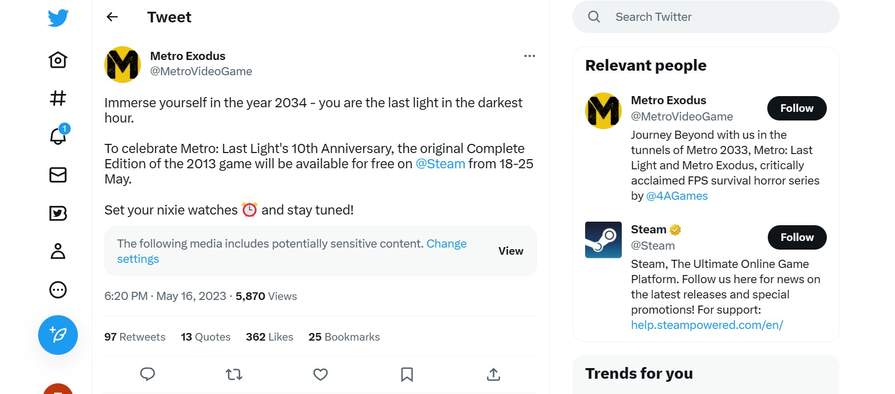Open the Home icon in sidebar
The width and height of the screenshot is (895, 394).
click(58, 60)
